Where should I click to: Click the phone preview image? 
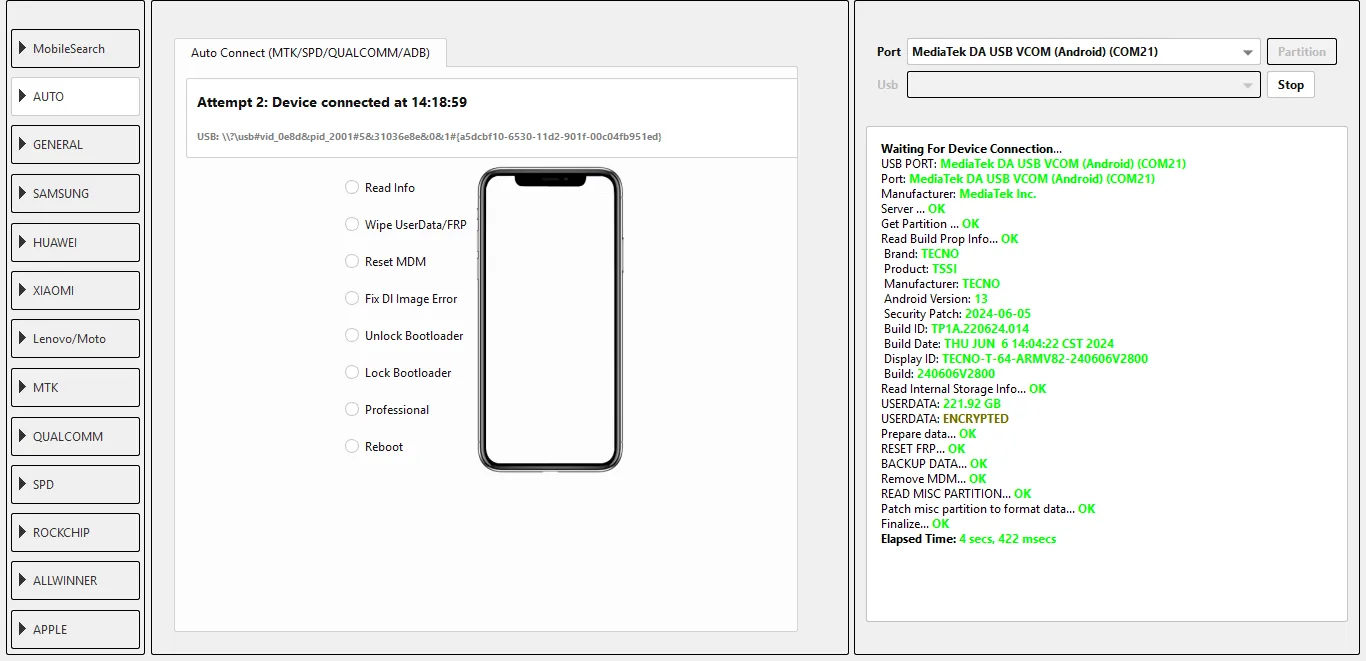pyautogui.click(x=550, y=320)
